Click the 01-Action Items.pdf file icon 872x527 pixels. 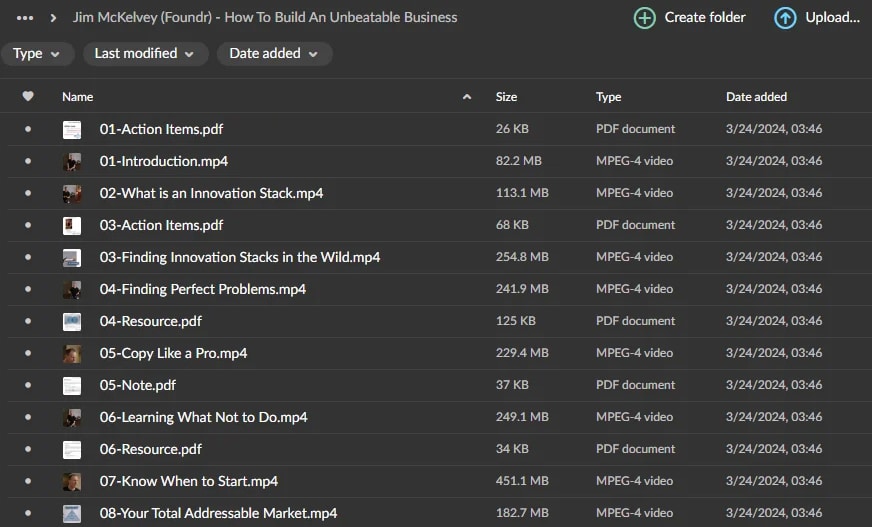[72, 130]
